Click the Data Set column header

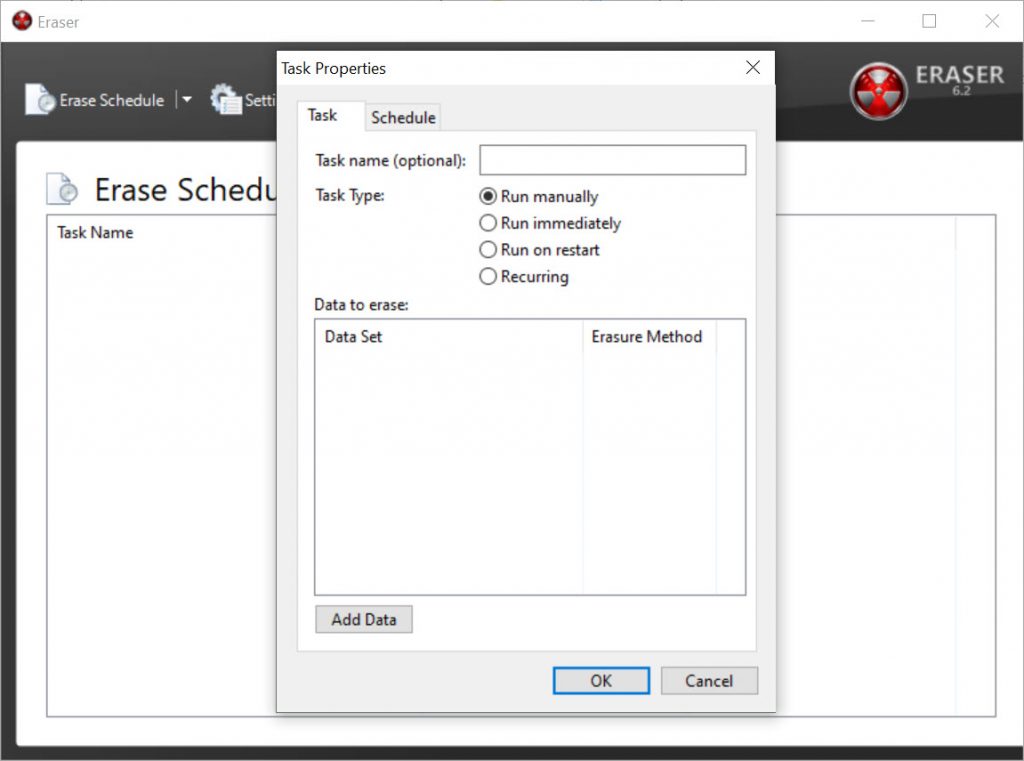tap(449, 336)
